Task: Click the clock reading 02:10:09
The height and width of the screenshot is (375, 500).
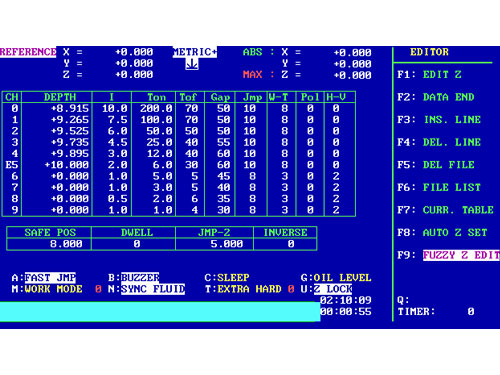Action: [346, 300]
